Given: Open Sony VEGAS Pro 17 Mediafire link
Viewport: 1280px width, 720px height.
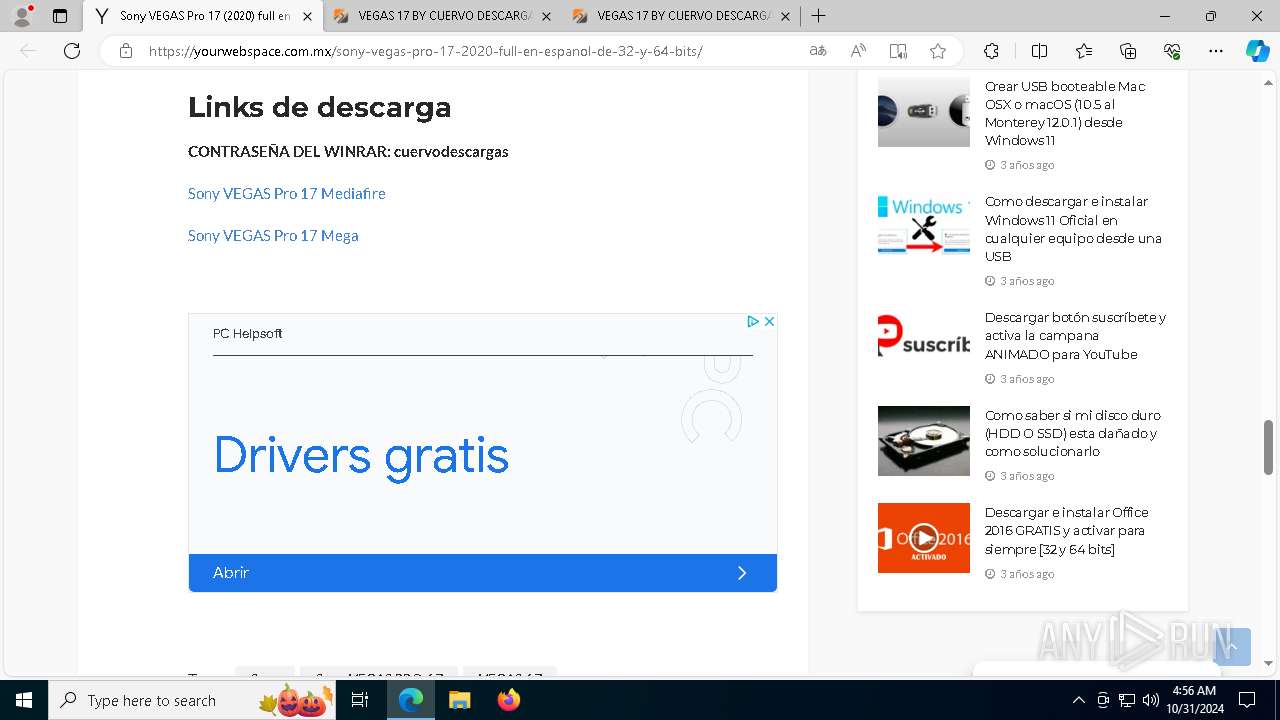Looking at the screenshot, I should [287, 193].
